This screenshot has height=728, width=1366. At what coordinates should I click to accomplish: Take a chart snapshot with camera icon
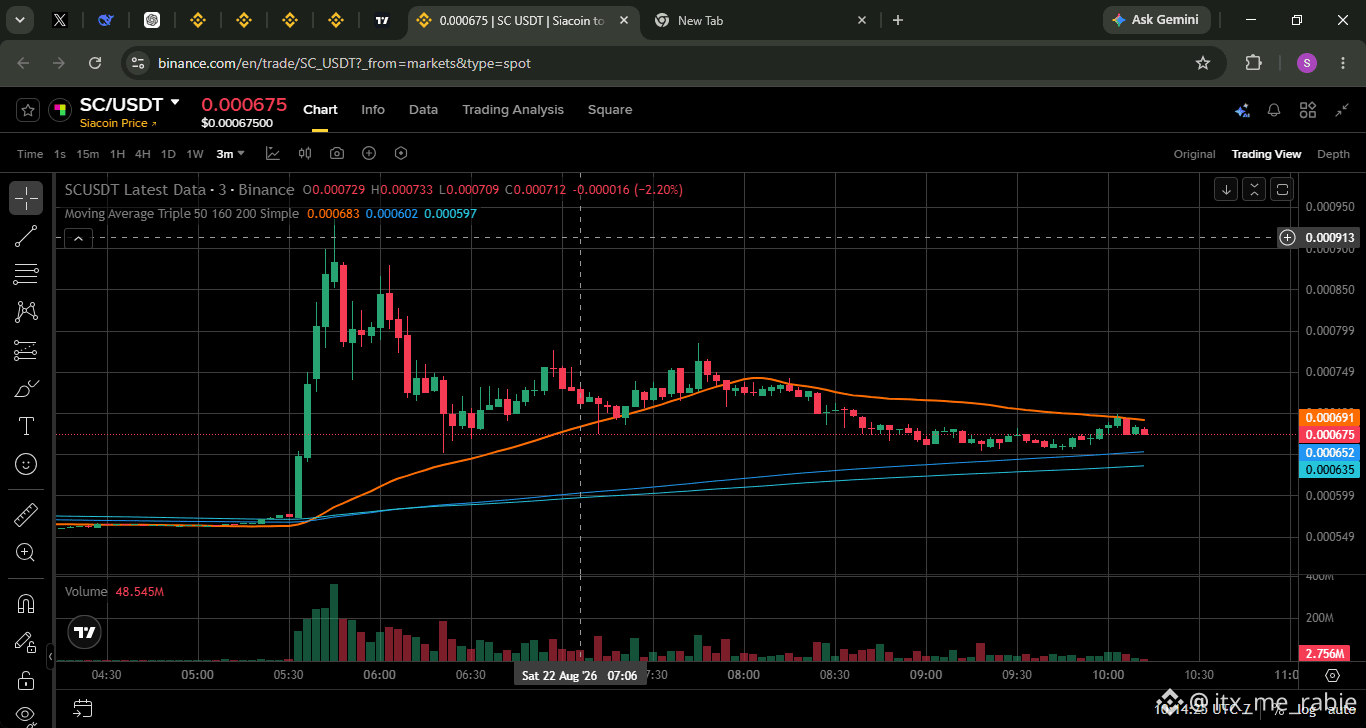click(337, 153)
